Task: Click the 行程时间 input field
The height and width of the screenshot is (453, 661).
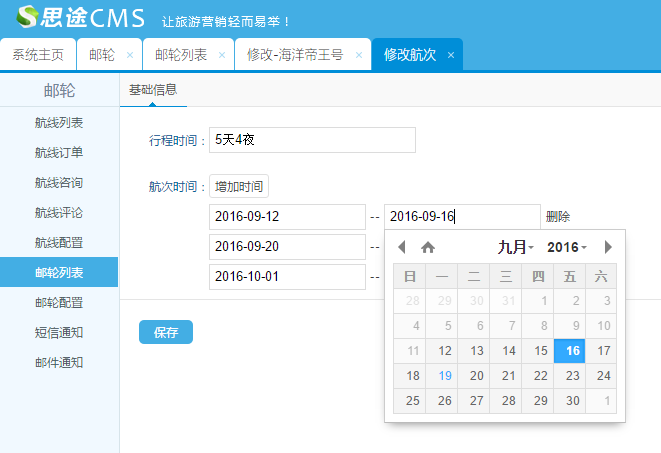Action: click(312, 140)
